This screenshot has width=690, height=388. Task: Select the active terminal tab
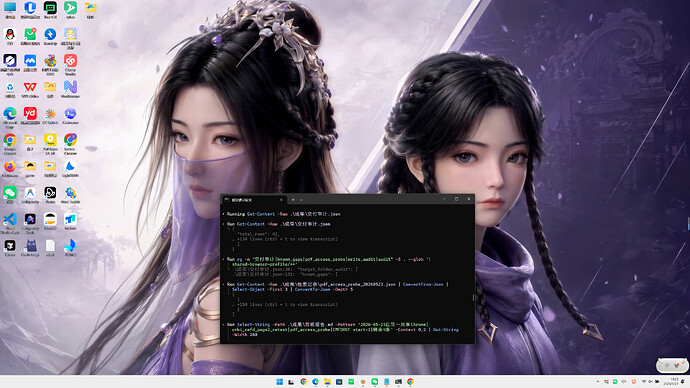[x=254, y=200]
